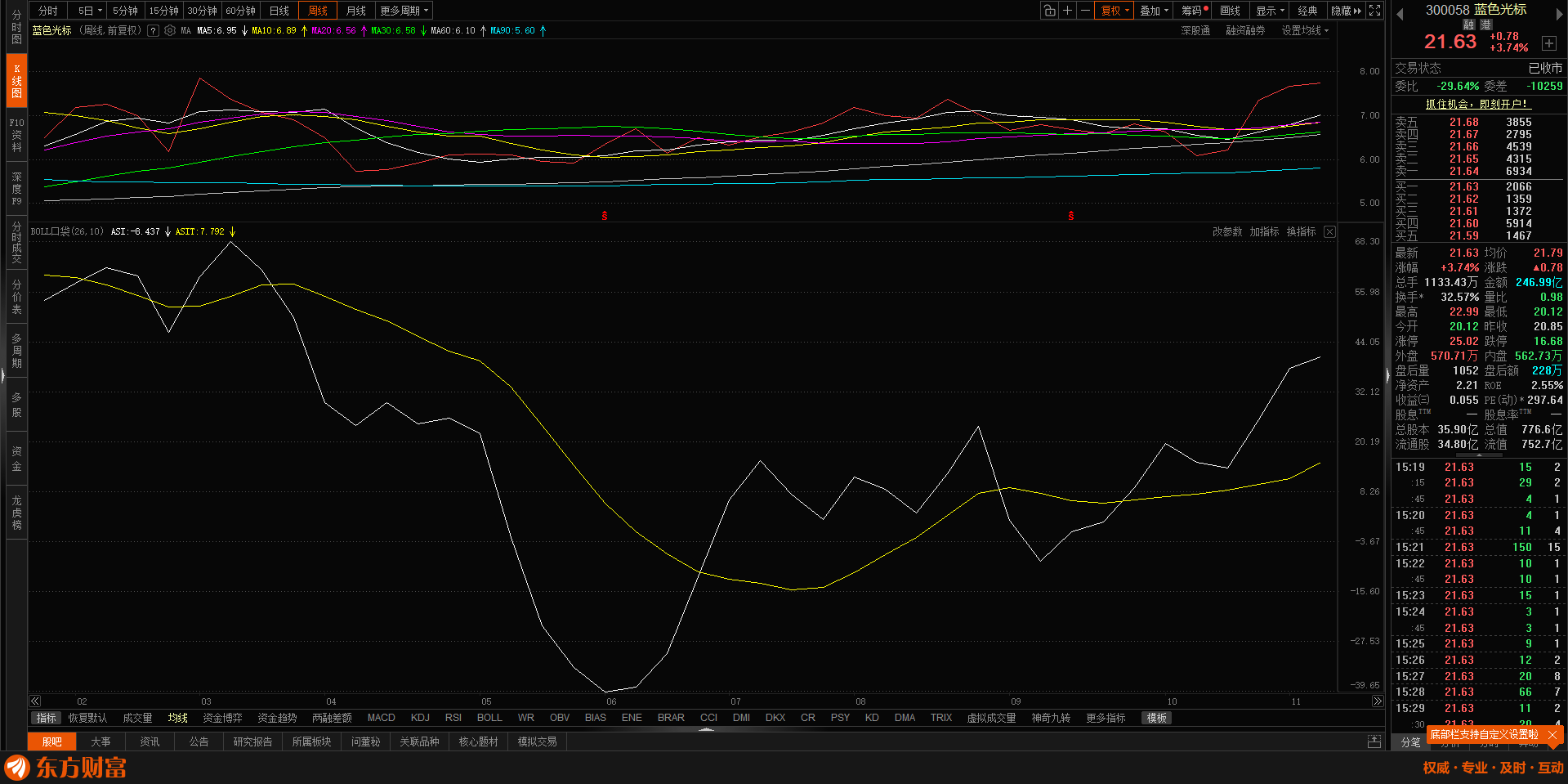The height and width of the screenshot is (784, 1568).
Task: Open the MA help question icon
Action: click(153, 31)
